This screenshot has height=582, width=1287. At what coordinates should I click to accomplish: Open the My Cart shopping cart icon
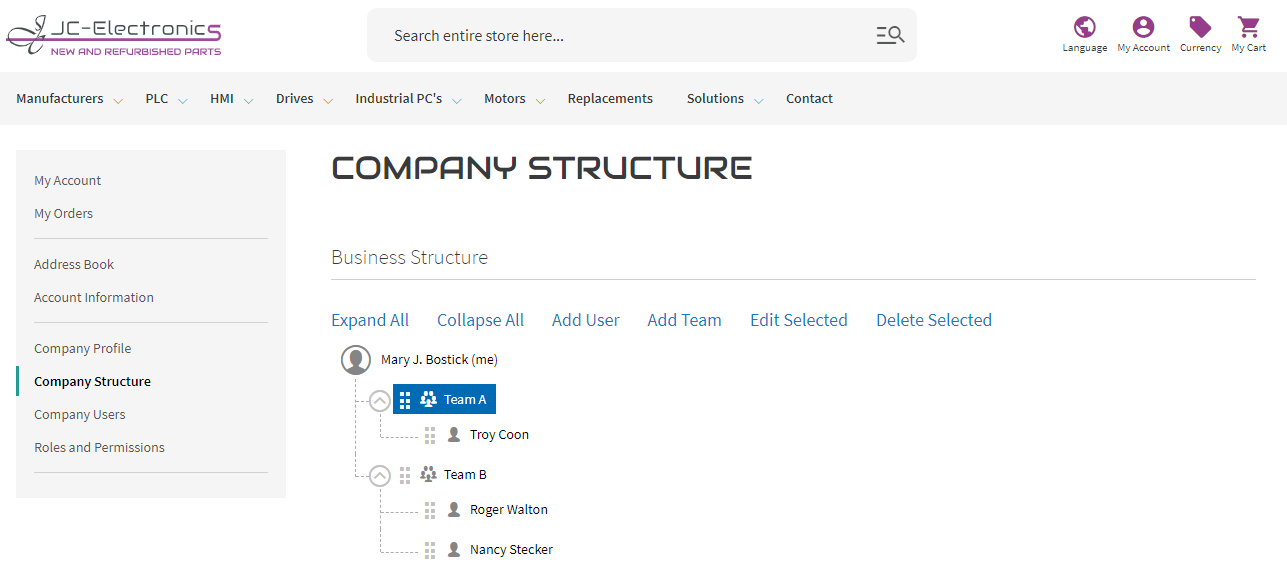(x=1248, y=27)
